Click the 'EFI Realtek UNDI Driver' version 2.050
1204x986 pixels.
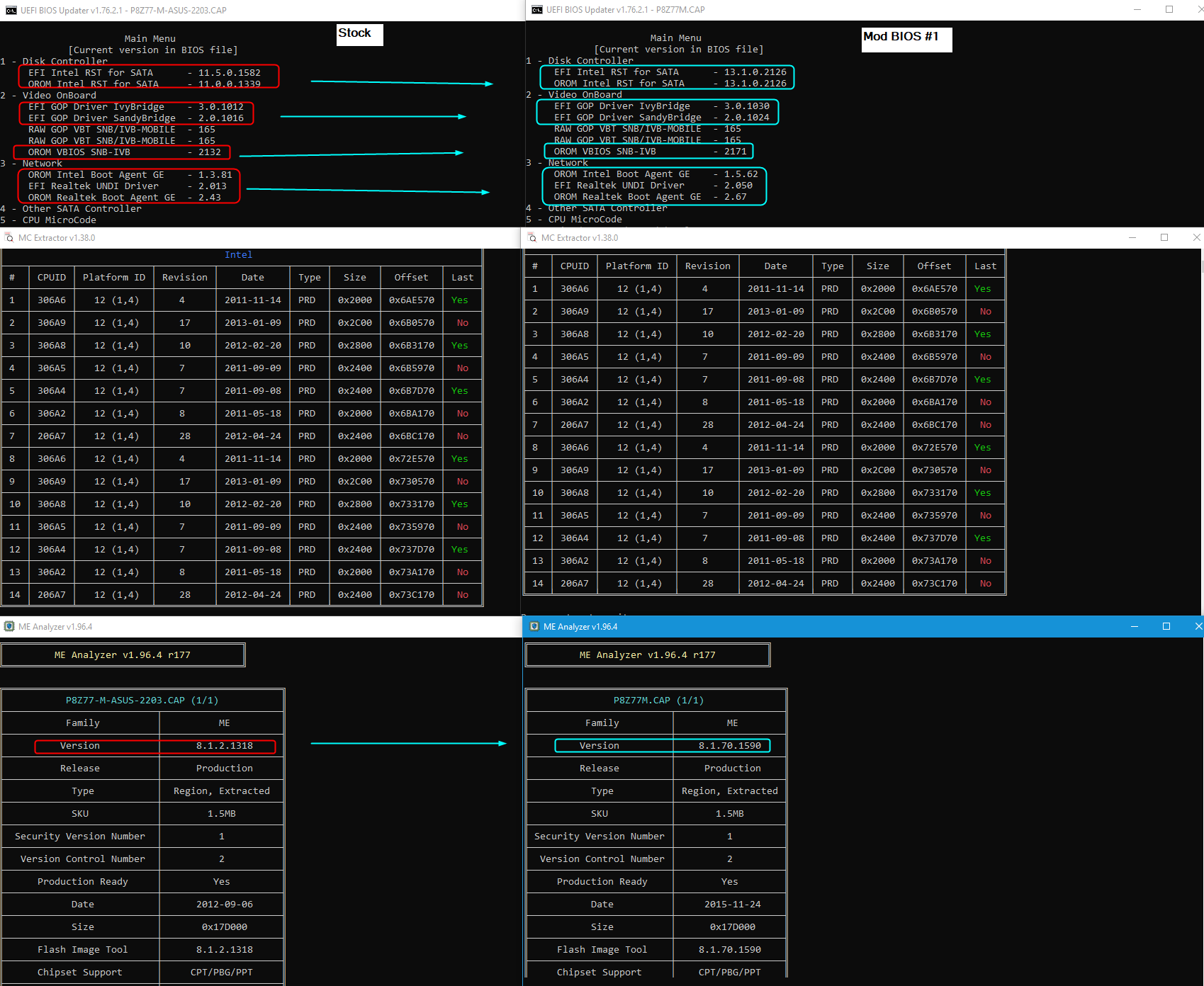[738, 186]
